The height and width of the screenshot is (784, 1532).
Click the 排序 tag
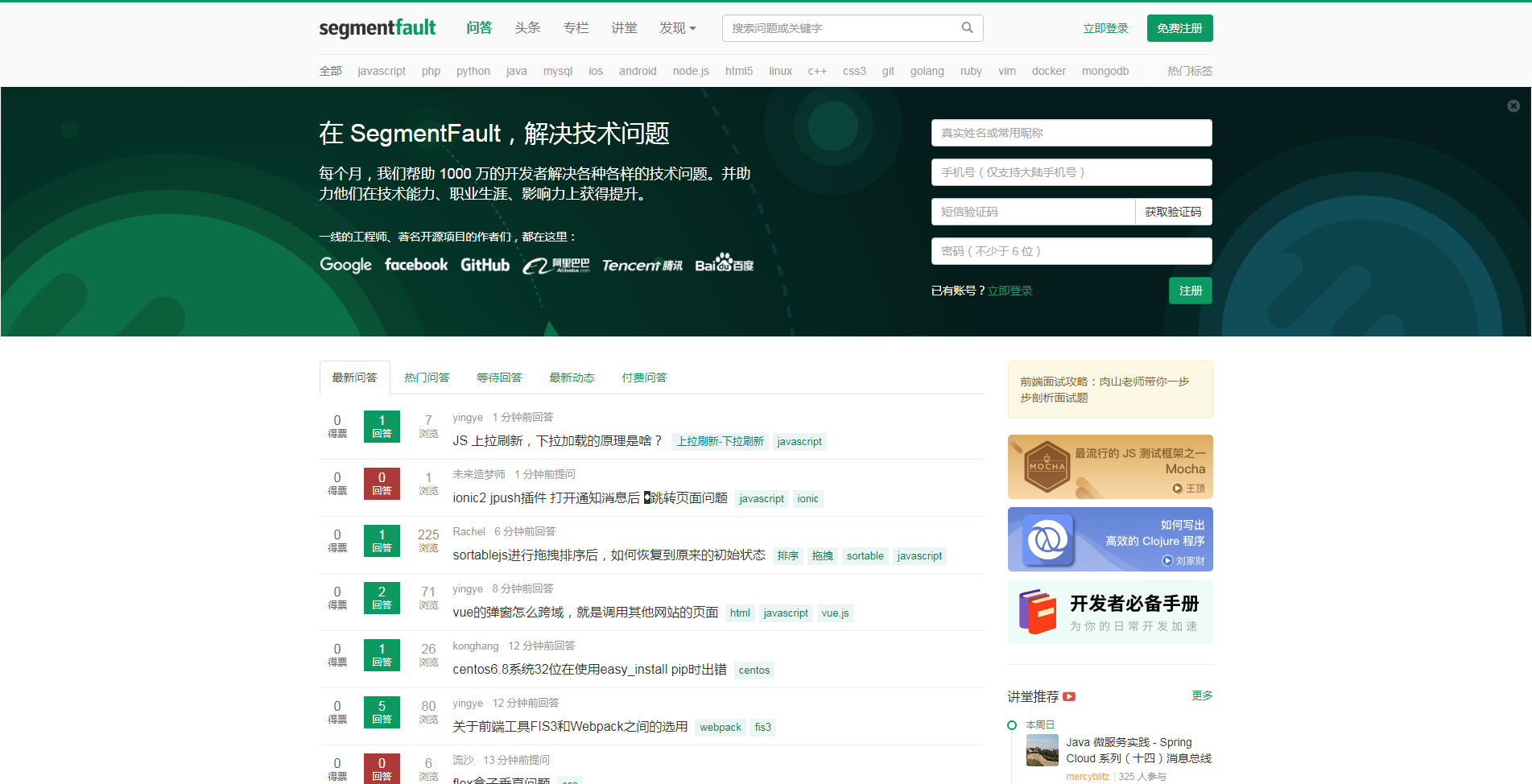[787, 556]
